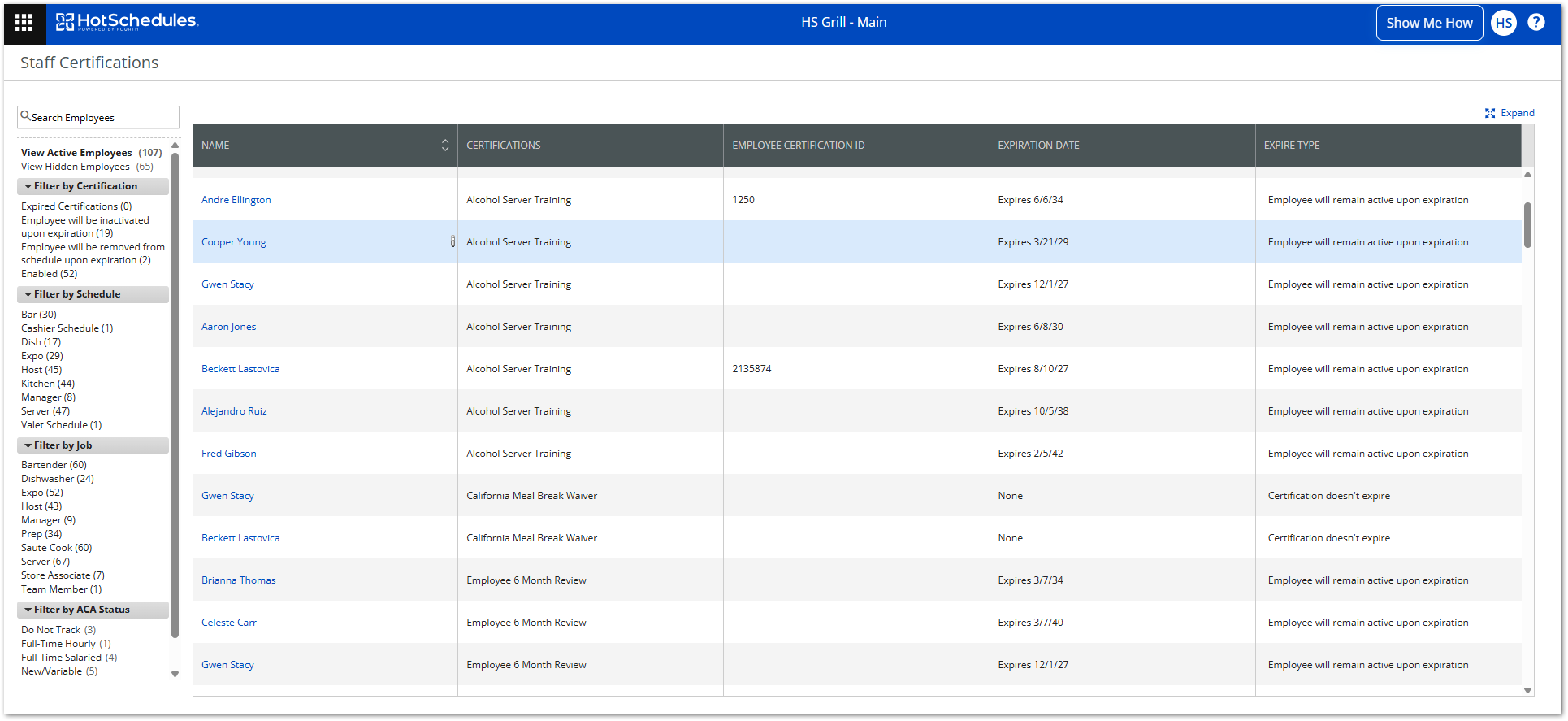Filter by Expired Certifications (0)
This screenshot has height=721, width=1568.
point(76,206)
